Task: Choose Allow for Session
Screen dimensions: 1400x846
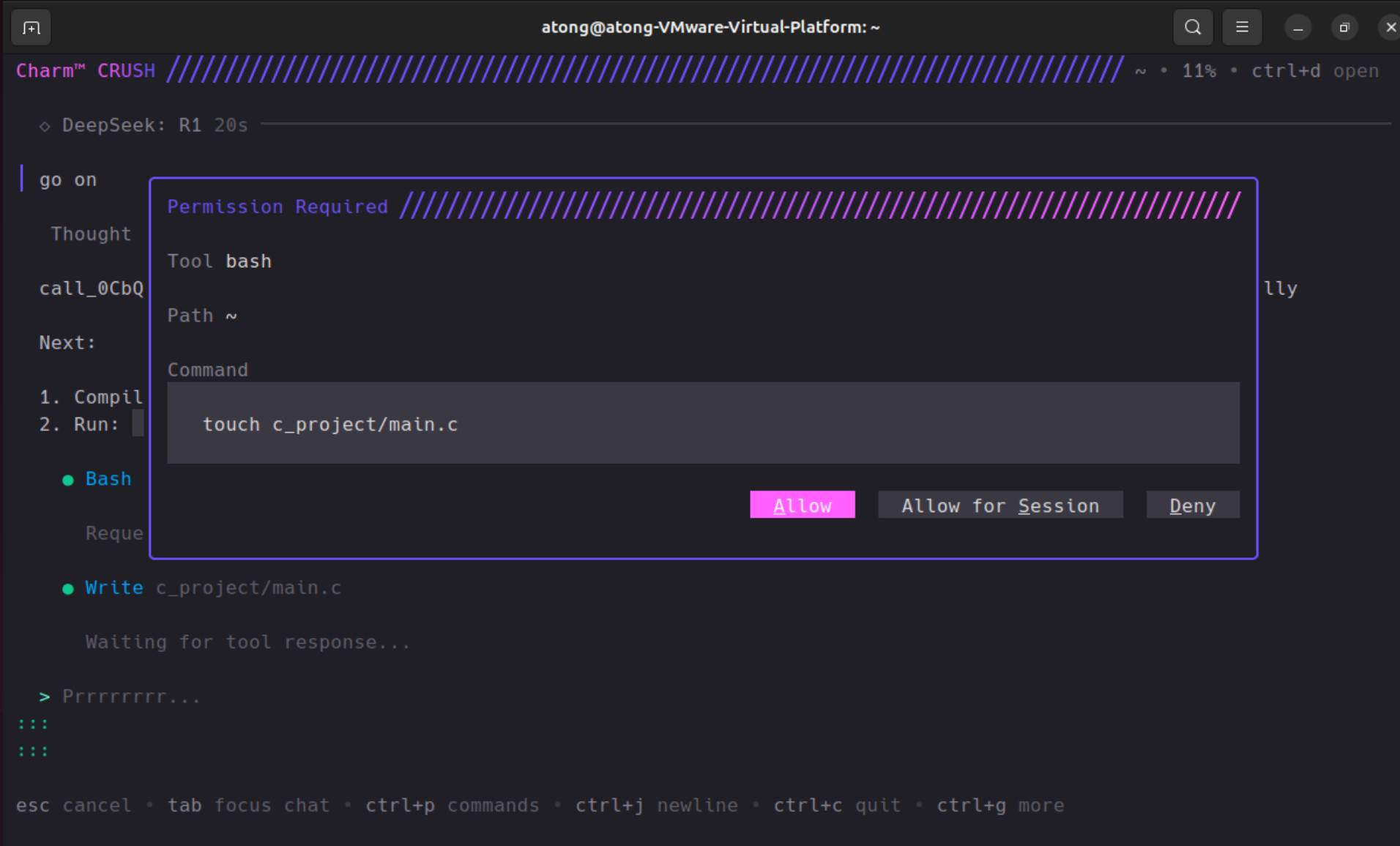Action: click(x=1000, y=505)
